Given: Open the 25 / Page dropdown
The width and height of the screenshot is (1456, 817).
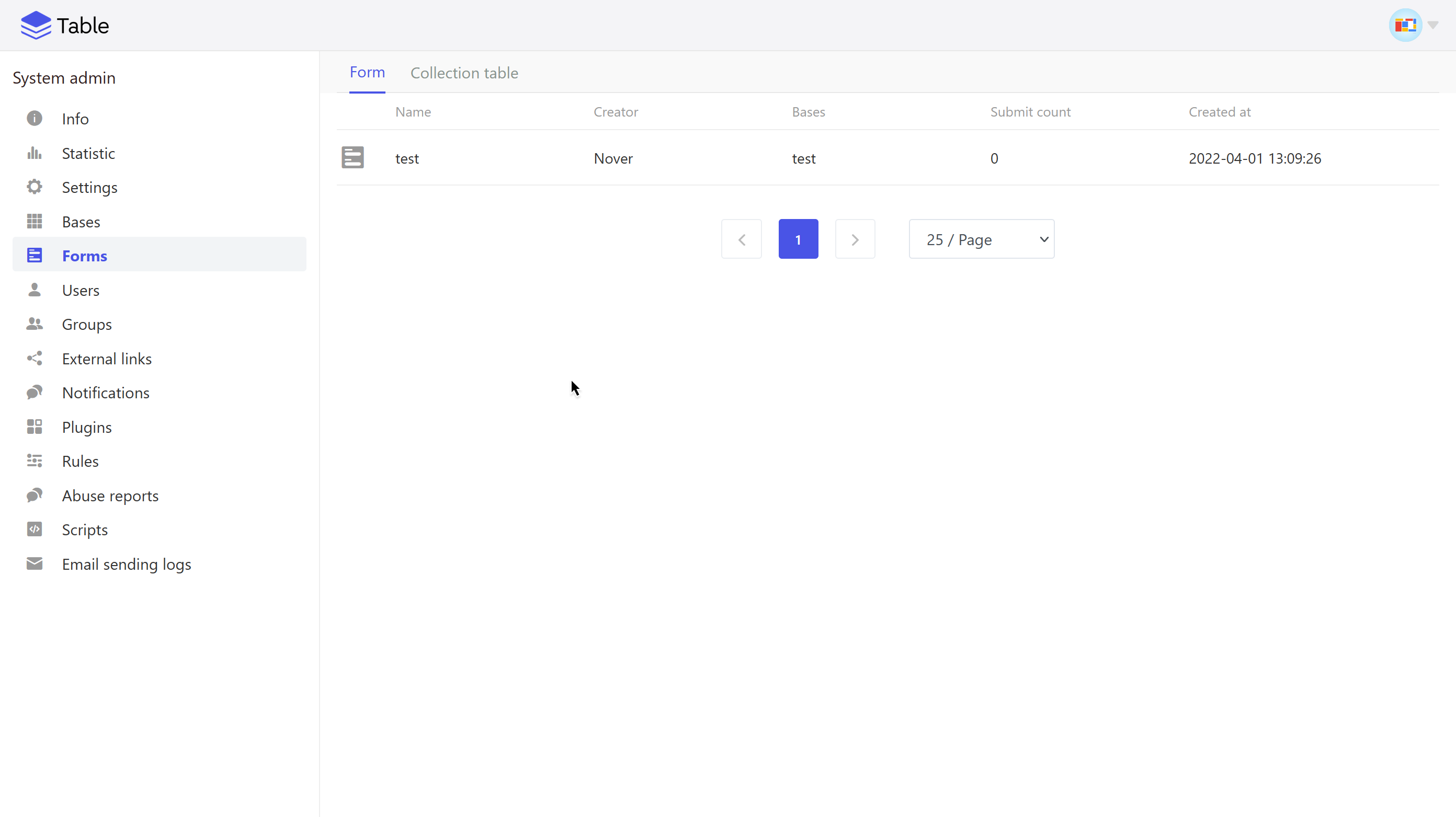Looking at the screenshot, I should click(981, 239).
